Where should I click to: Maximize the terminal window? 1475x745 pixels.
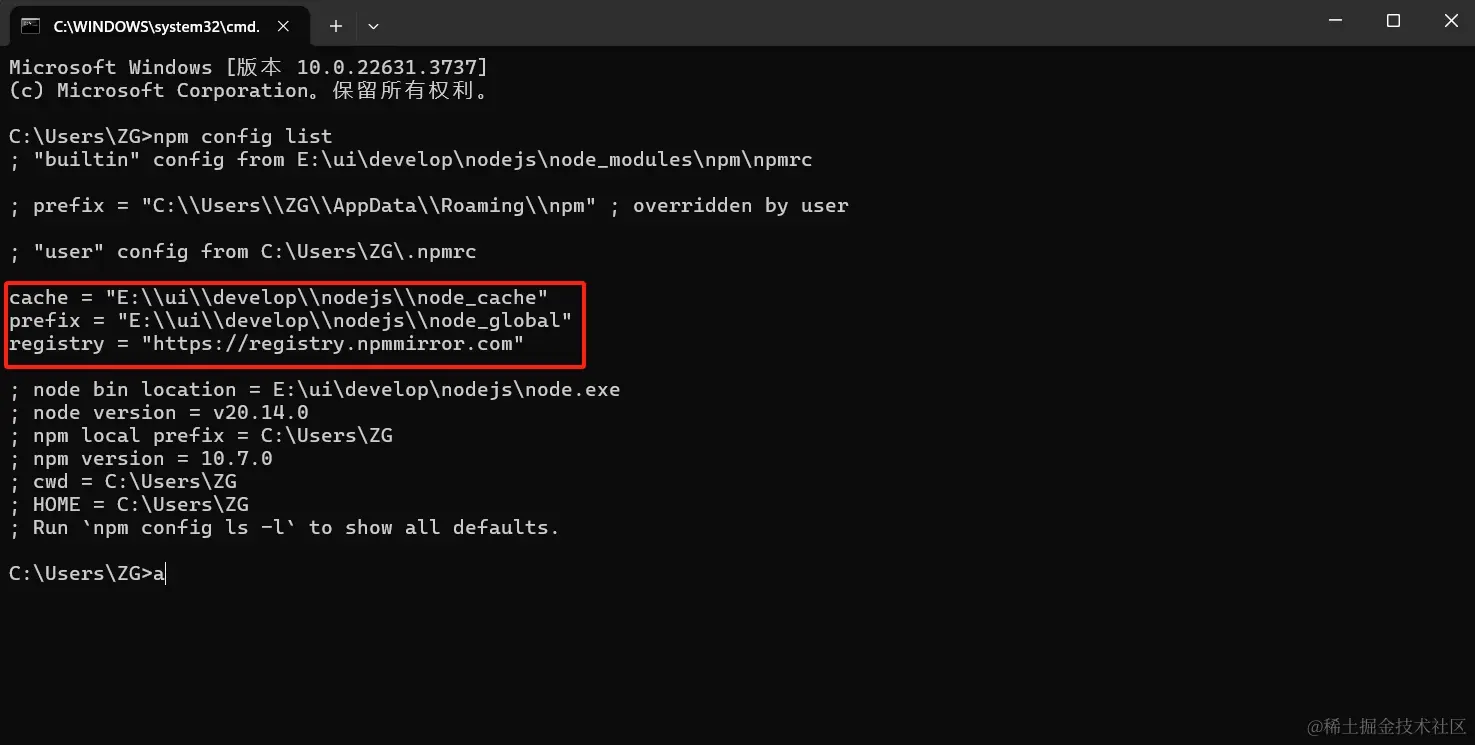click(1393, 21)
